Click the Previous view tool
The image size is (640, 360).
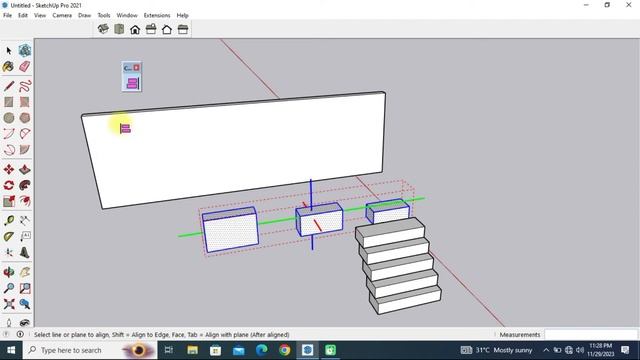pos(24,304)
